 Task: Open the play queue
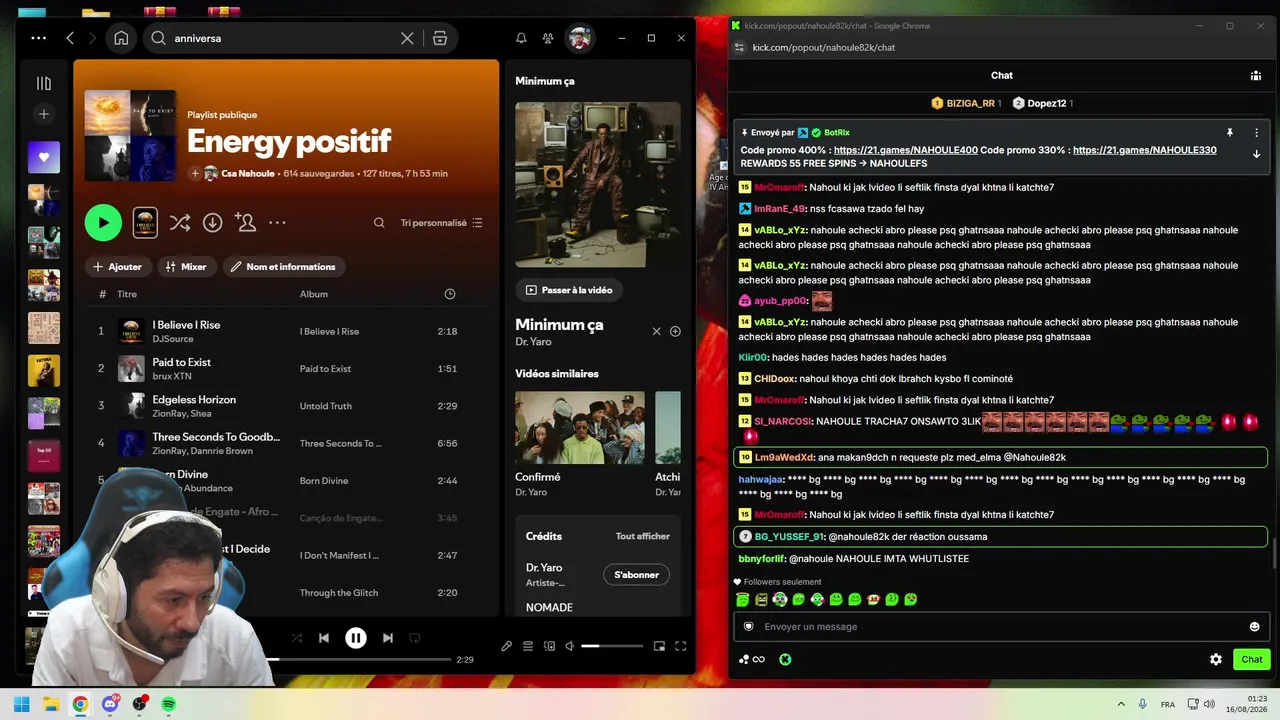point(528,646)
